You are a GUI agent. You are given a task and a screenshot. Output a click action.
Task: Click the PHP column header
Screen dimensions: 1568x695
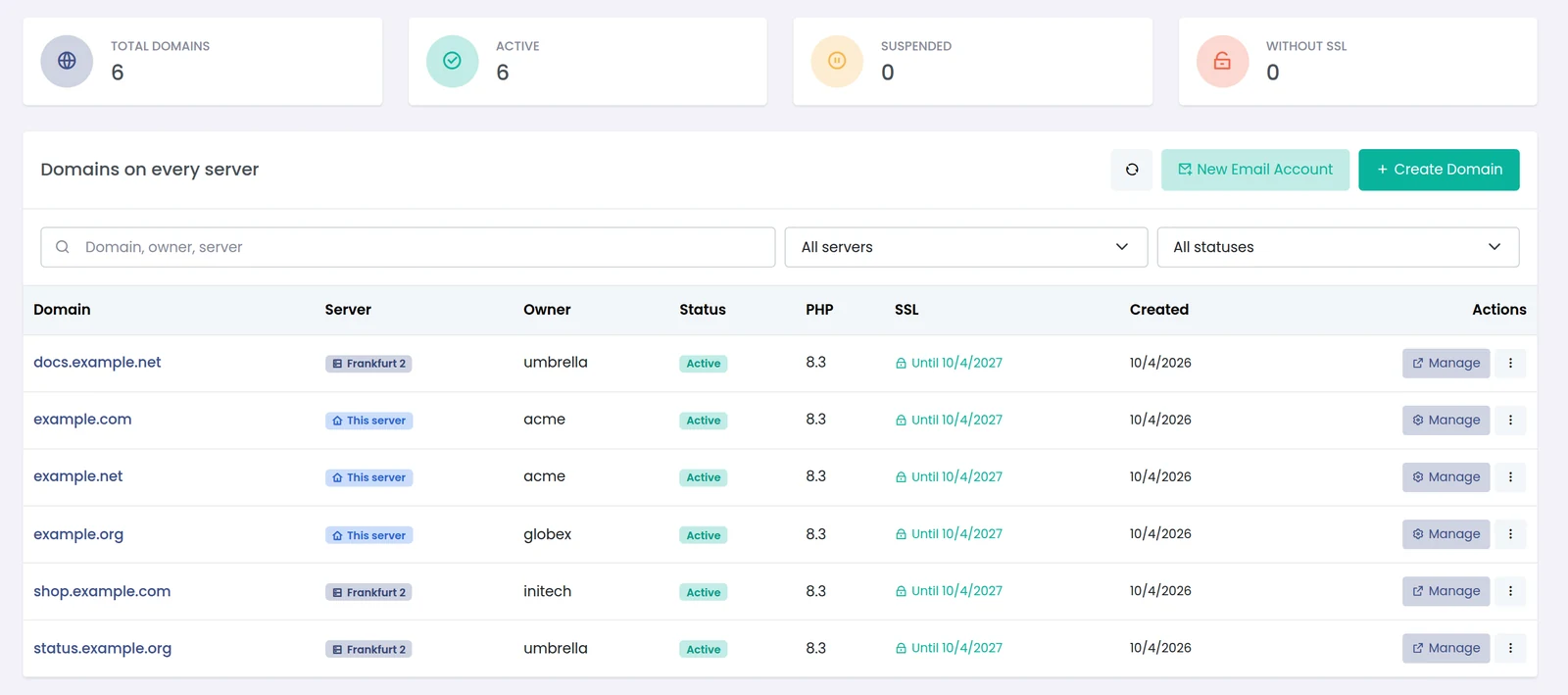[819, 310]
